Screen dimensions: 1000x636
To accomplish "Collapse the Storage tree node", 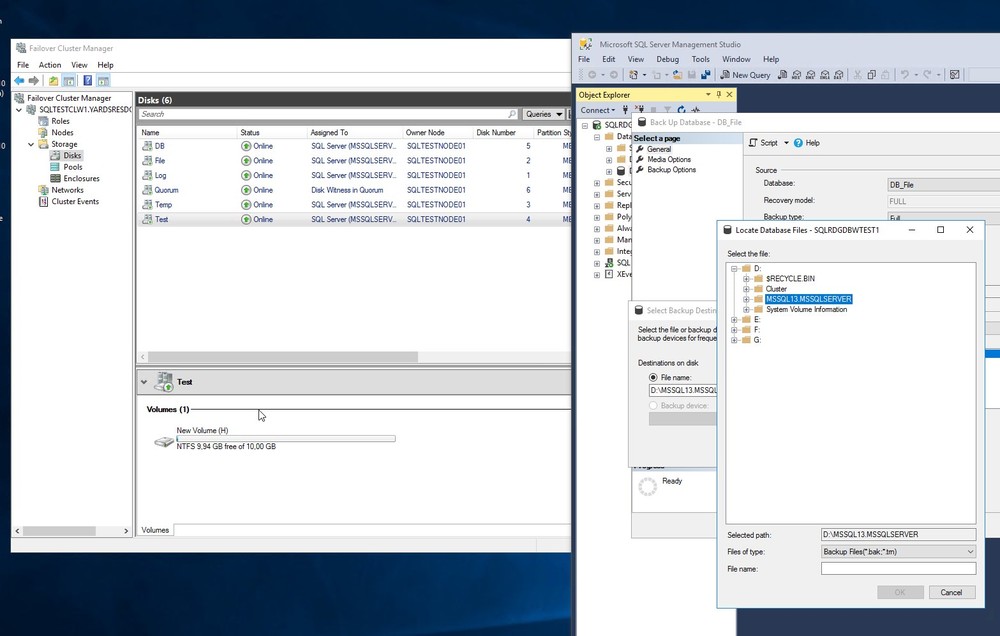I will pyautogui.click(x=31, y=145).
